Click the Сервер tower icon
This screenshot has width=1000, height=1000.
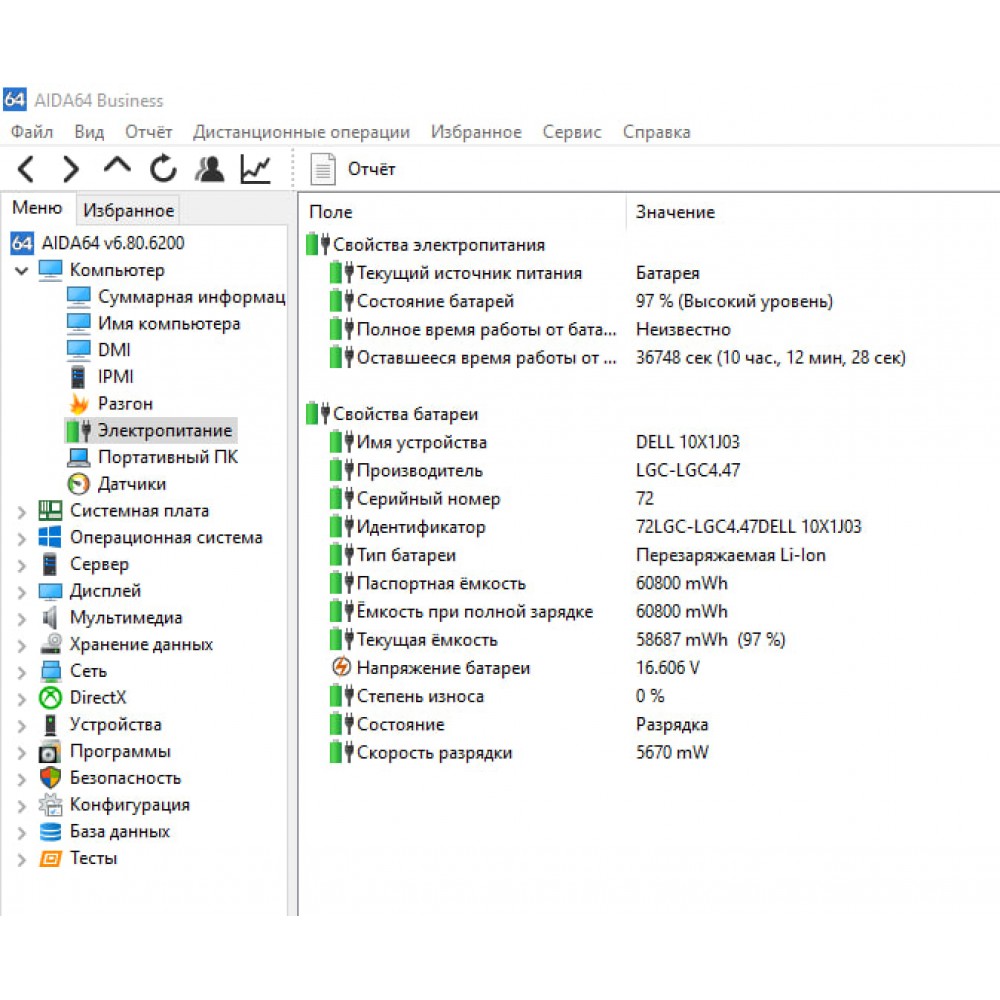click(49, 564)
